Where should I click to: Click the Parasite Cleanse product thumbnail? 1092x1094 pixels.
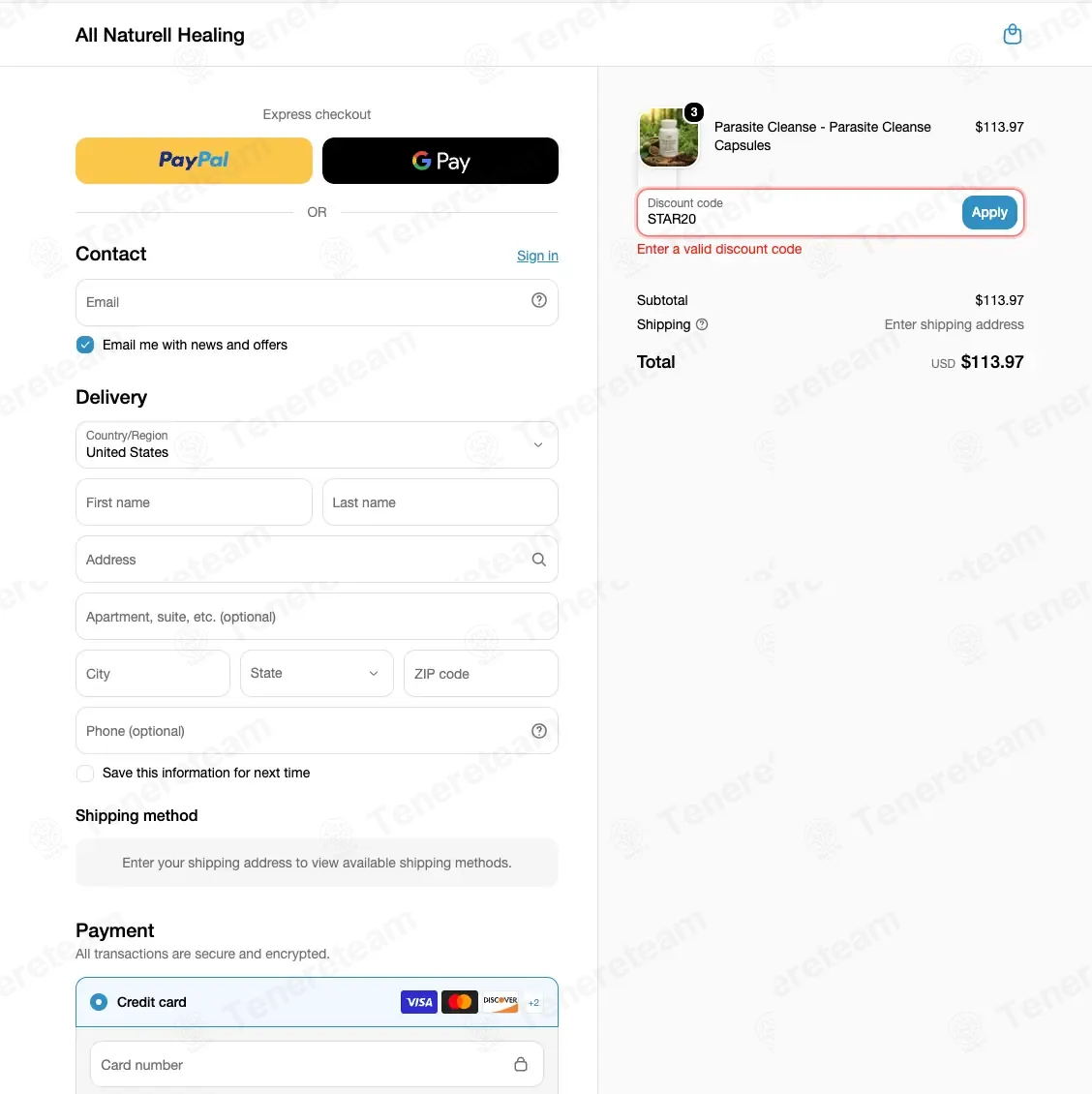point(668,137)
